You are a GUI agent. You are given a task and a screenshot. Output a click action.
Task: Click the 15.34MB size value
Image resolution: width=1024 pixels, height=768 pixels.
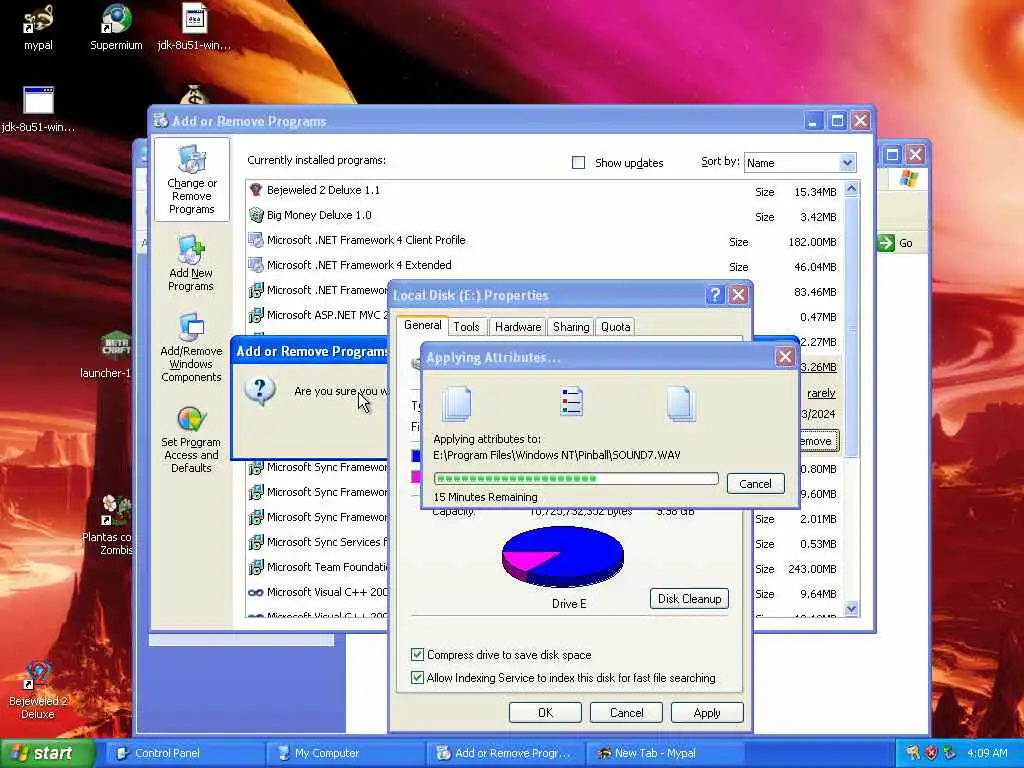click(x=815, y=192)
